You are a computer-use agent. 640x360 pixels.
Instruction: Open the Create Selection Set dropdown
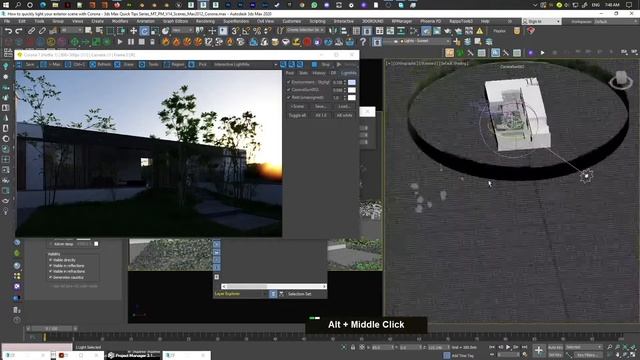click(305, 31)
